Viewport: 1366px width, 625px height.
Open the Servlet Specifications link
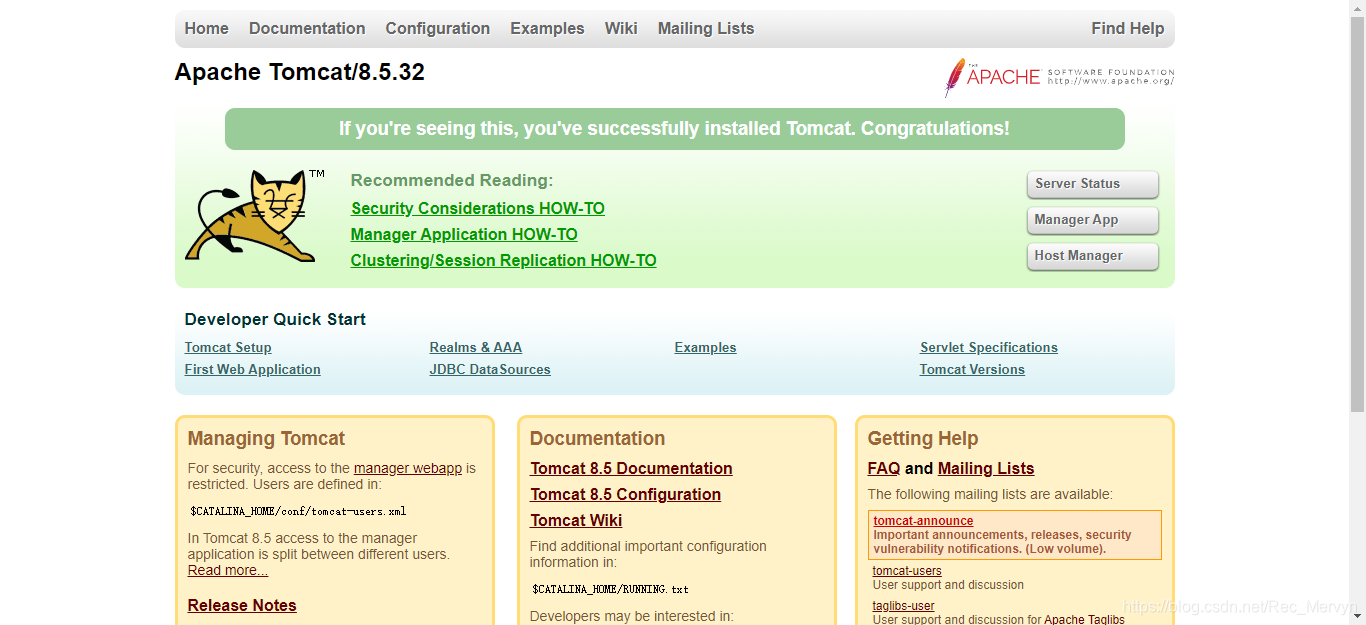tap(989, 347)
